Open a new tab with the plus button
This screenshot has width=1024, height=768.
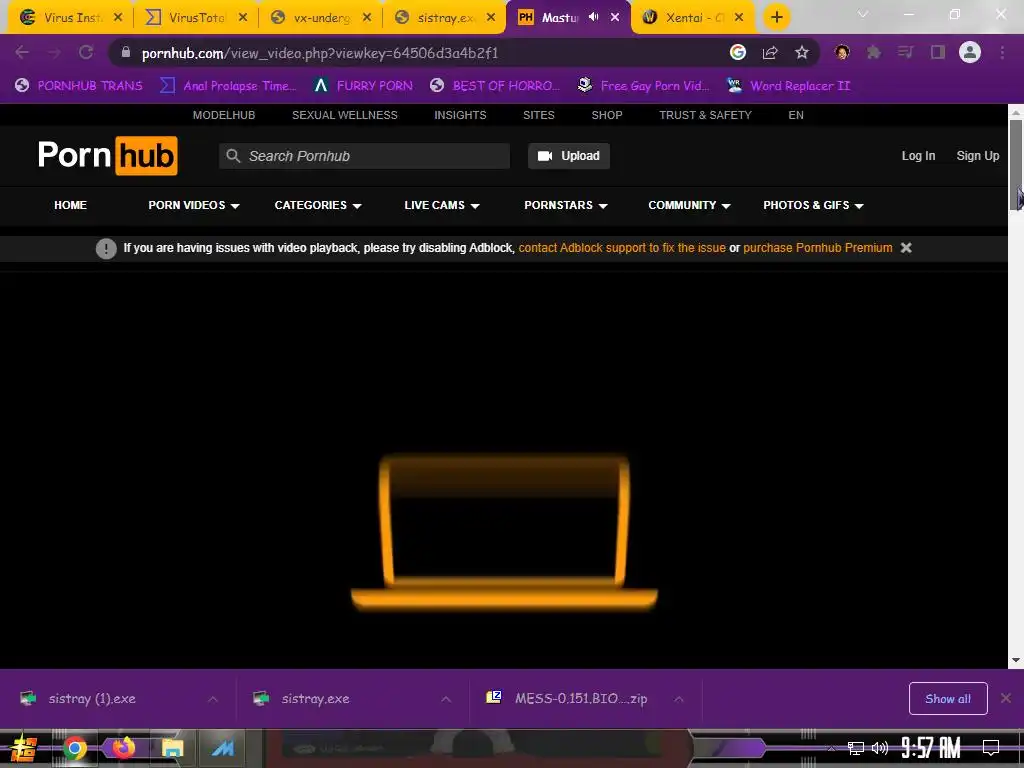(776, 17)
